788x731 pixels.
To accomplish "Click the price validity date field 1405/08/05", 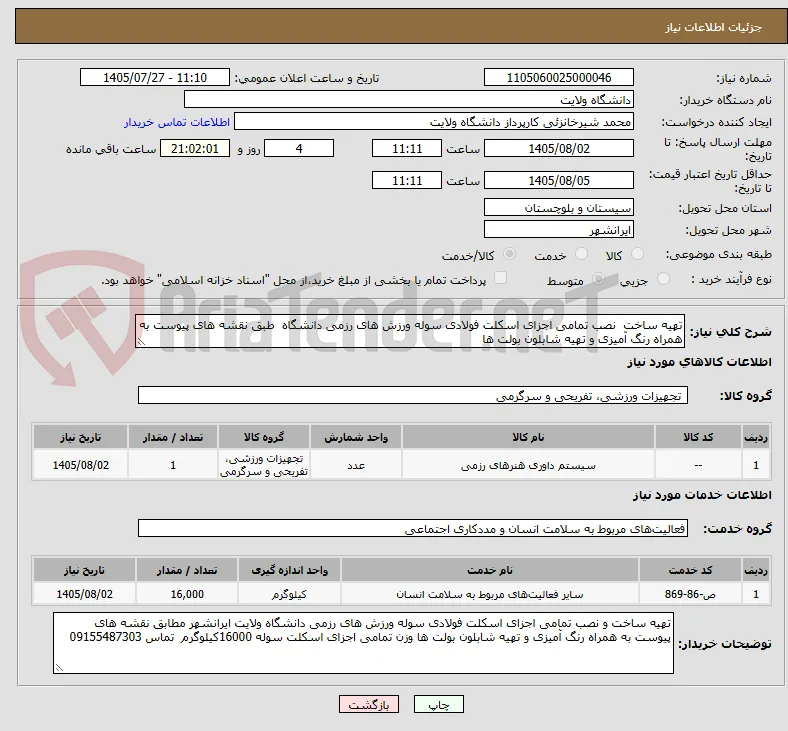I will tap(558, 180).
